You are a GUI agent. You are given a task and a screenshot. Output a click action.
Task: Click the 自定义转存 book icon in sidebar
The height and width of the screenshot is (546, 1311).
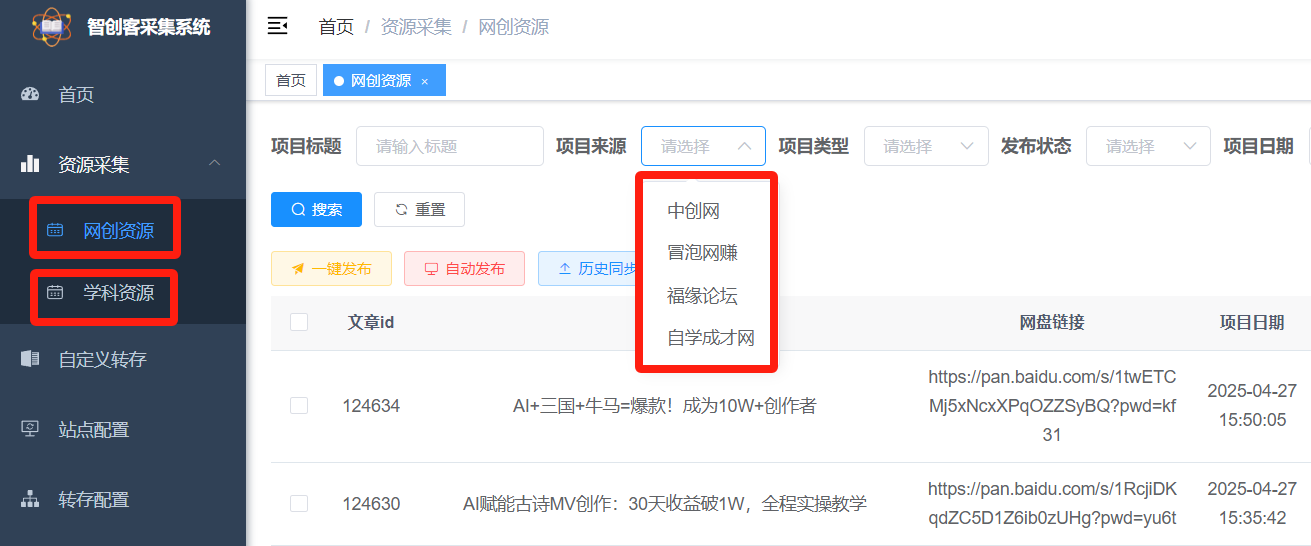[x=30, y=359]
